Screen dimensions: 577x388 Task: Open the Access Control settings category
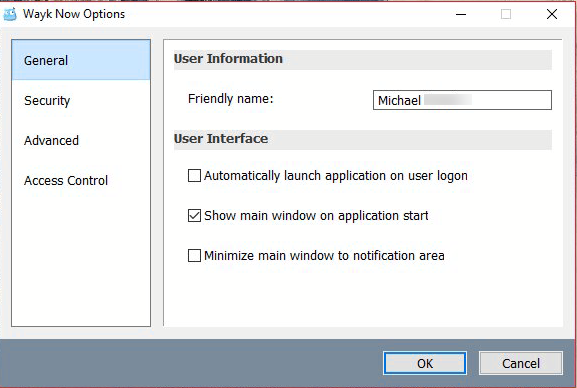[x=81, y=180]
